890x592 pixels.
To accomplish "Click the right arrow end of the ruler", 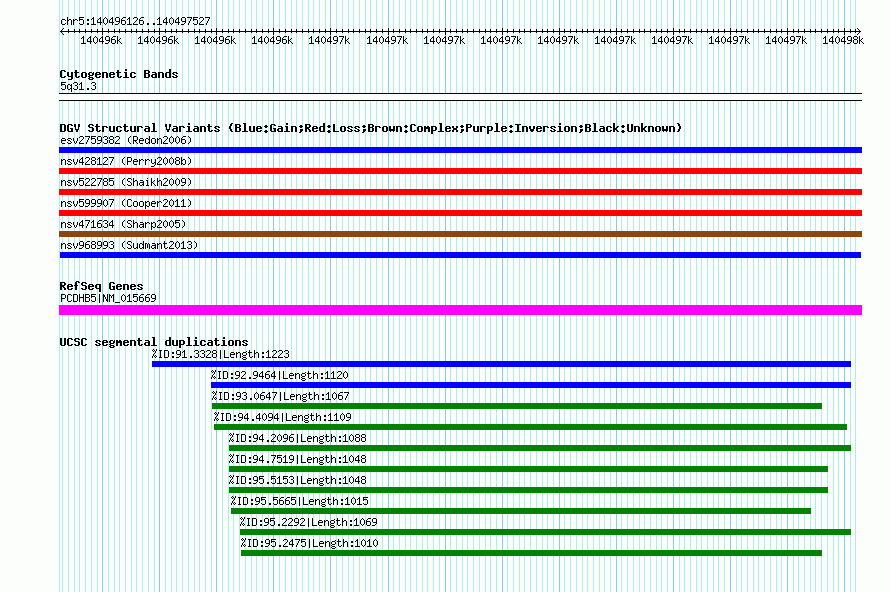I will (x=859, y=31).
